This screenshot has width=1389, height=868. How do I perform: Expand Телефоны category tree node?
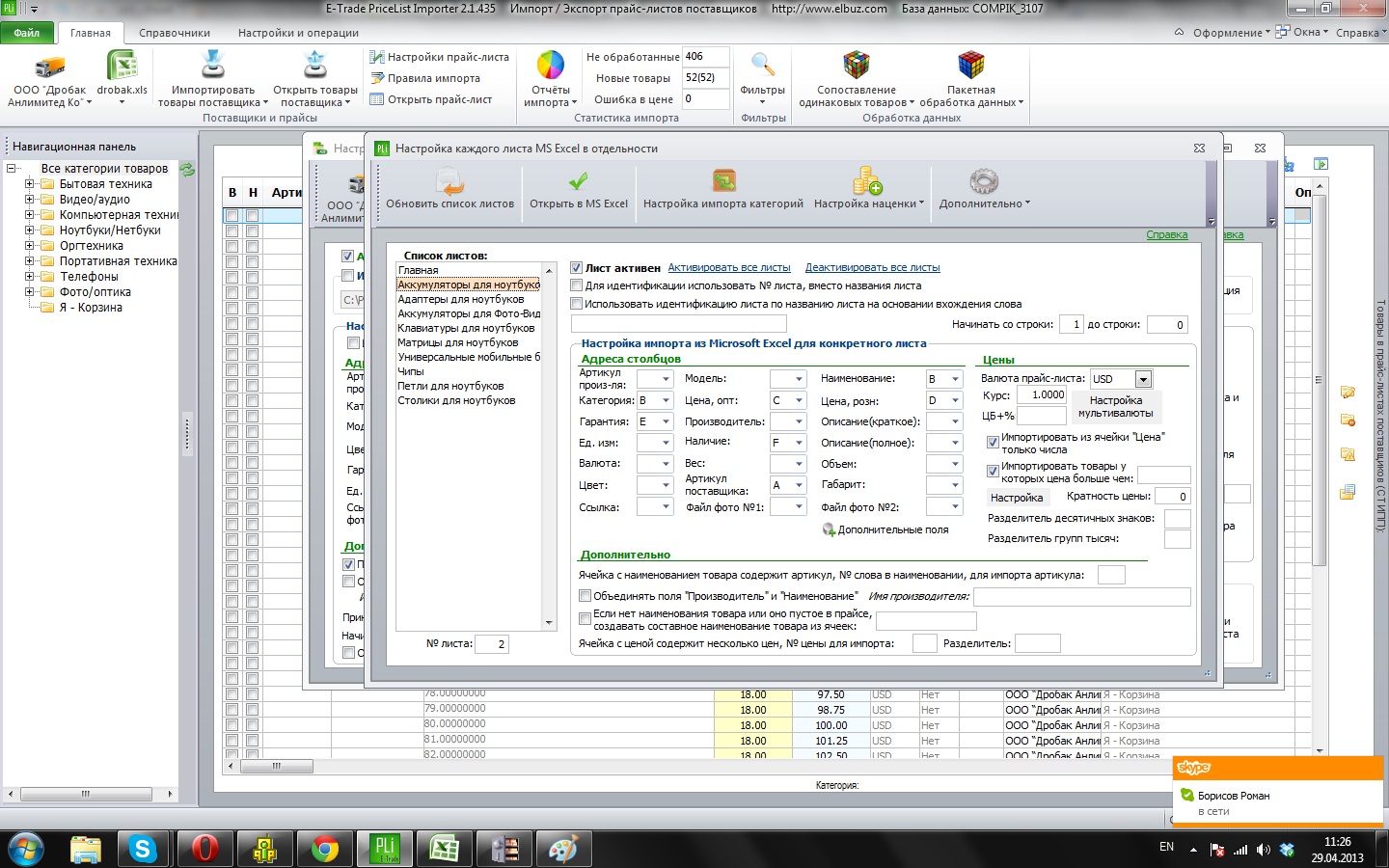click(29, 277)
